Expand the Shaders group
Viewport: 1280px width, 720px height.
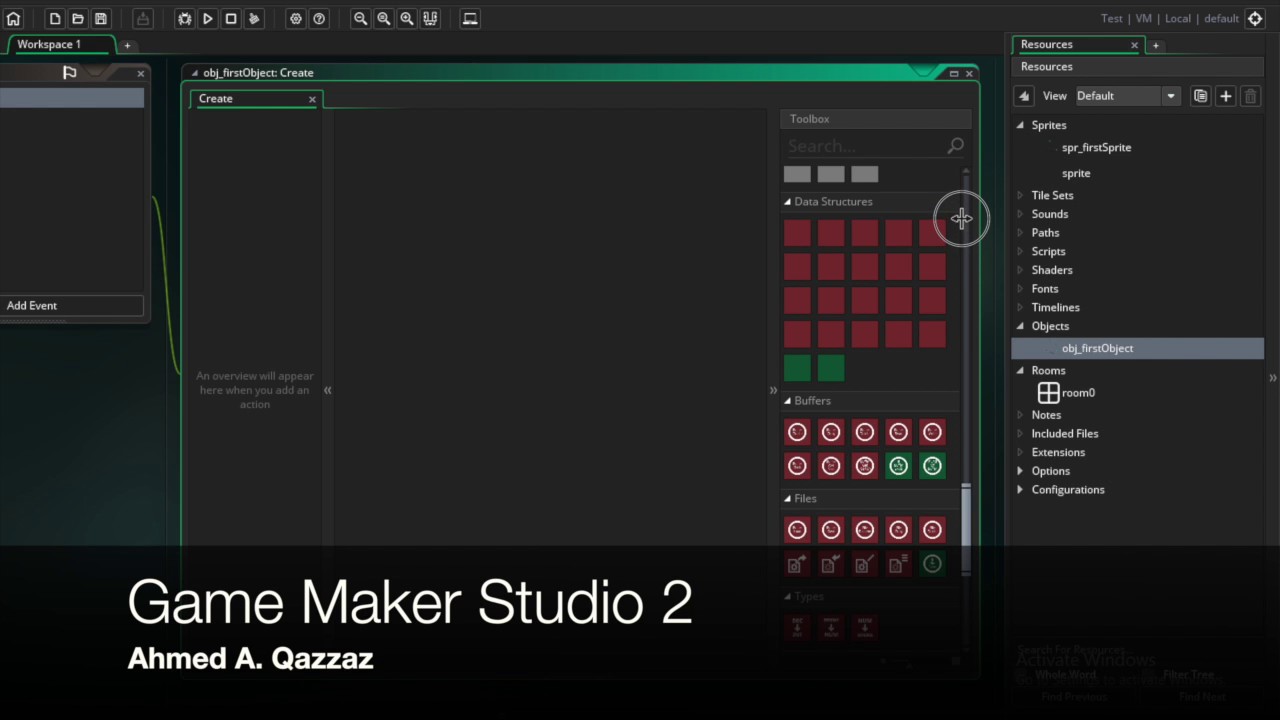click(1020, 270)
